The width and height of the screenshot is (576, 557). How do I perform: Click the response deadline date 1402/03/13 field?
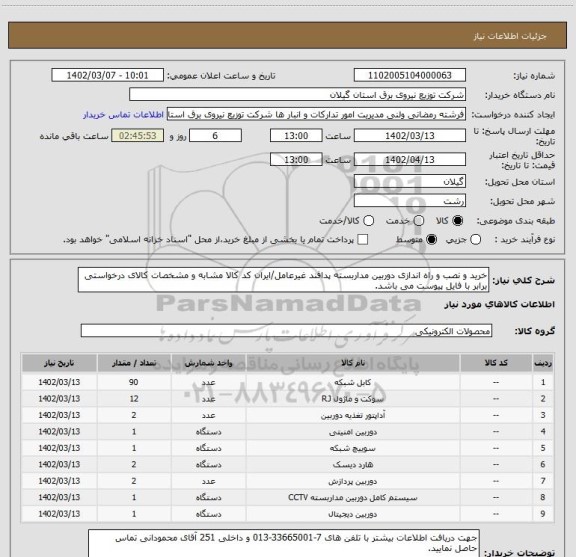(410, 136)
